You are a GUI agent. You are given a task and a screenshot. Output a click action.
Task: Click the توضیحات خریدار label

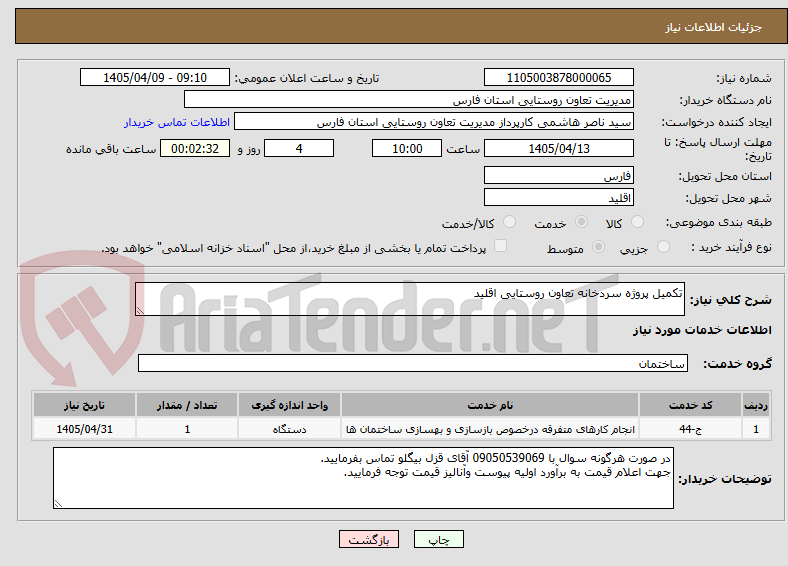pos(725,479)
